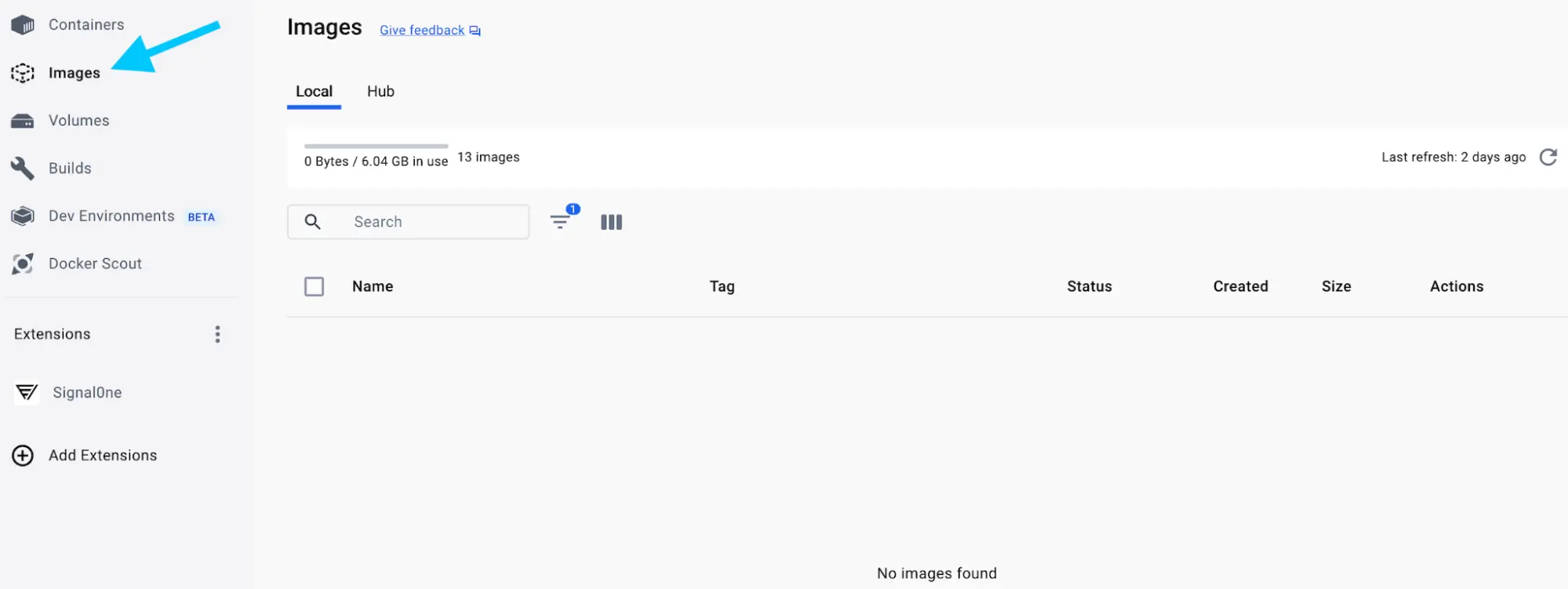The image size is (1568, 589).
Task: Sort images by Name column header
Action: pyautogui.click(x=373, y=286)
